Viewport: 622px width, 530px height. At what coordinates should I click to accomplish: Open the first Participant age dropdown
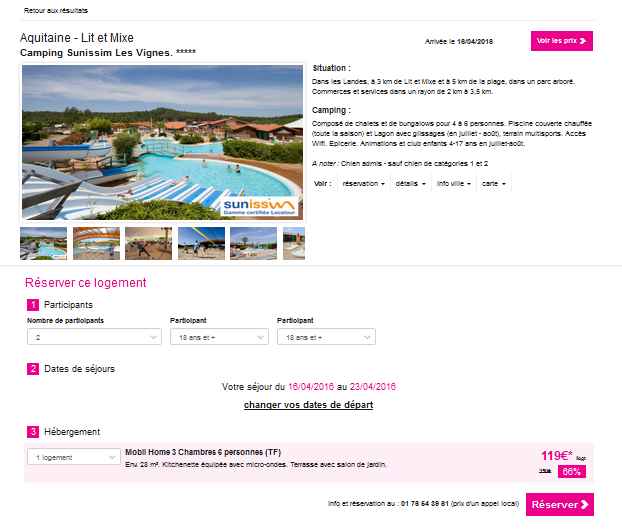pos(219,337)
